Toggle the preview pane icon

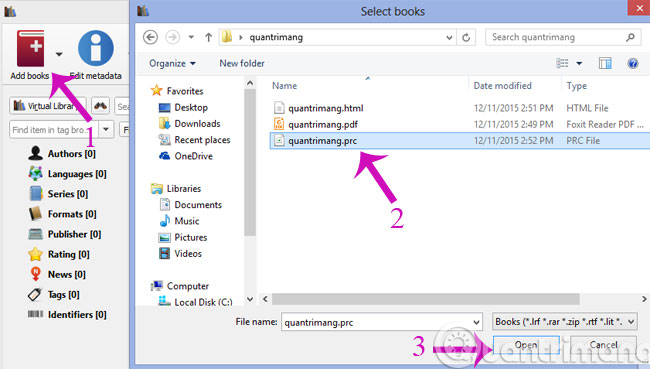[605, 63]
